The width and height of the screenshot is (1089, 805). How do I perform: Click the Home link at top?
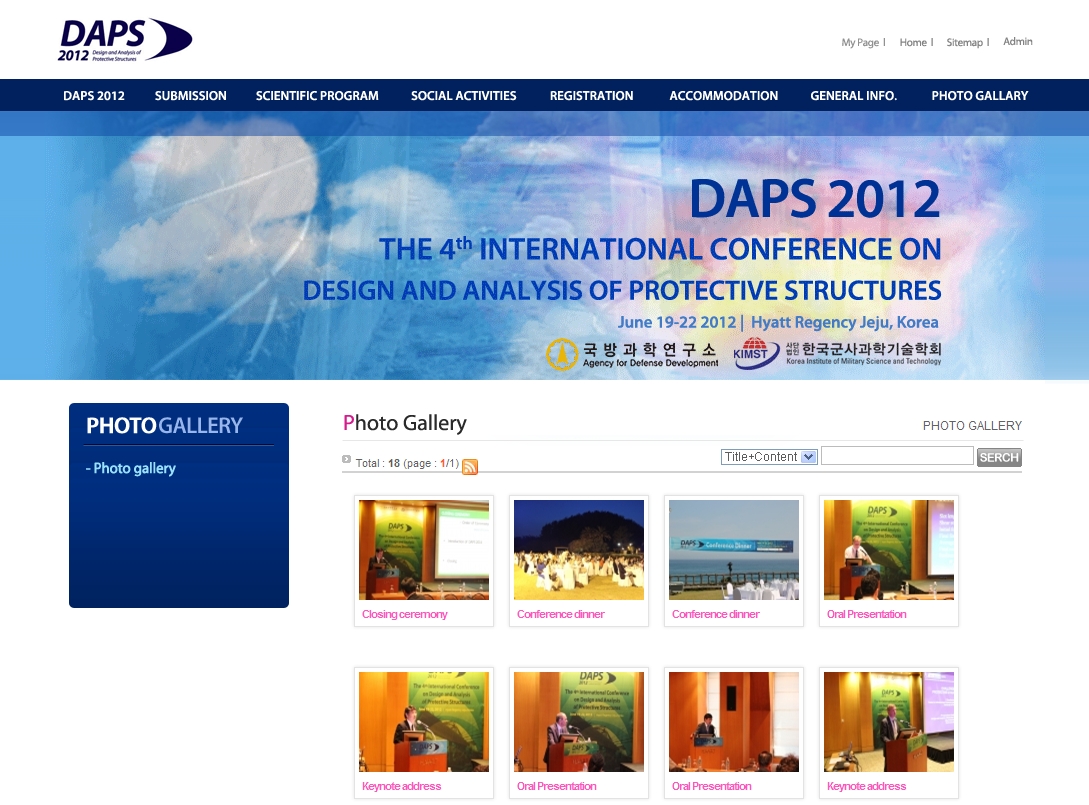pos(913,42)
